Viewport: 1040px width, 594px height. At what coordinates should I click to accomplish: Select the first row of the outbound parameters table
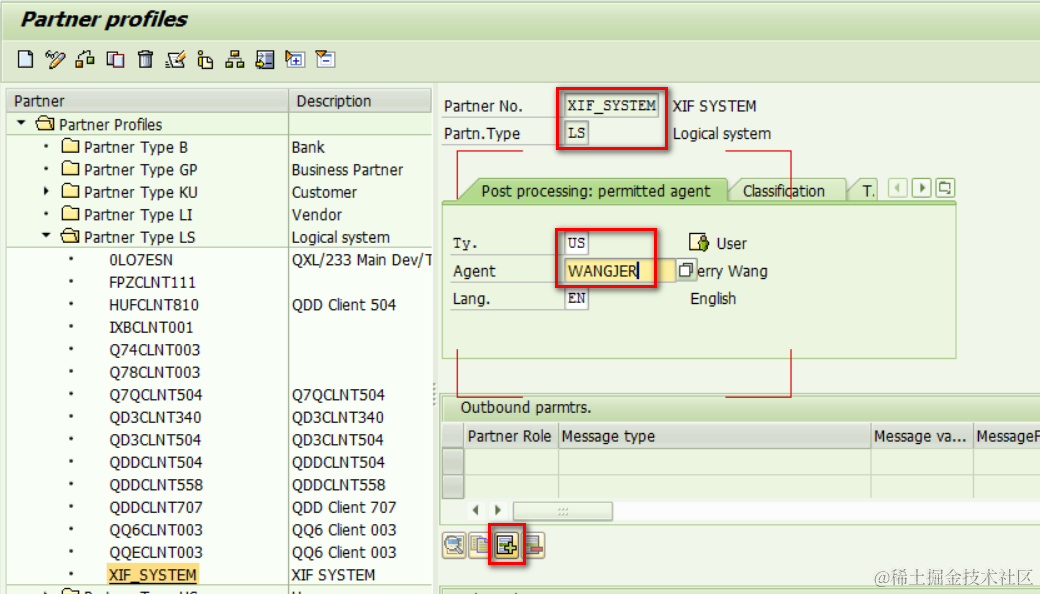(453, 461)
